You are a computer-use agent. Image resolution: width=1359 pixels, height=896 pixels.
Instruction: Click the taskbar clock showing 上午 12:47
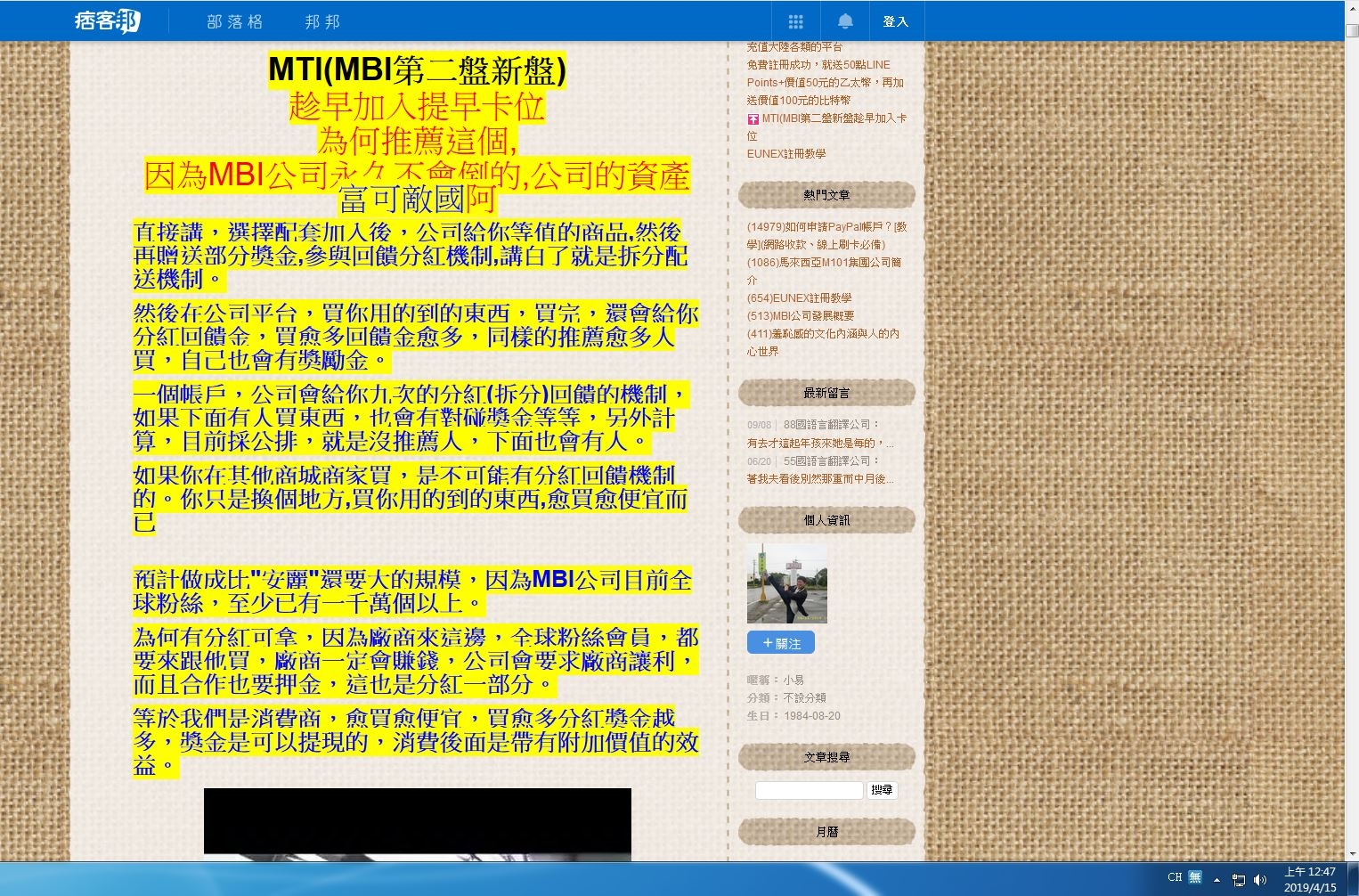pyautogui.click(x=1310, y=879)
